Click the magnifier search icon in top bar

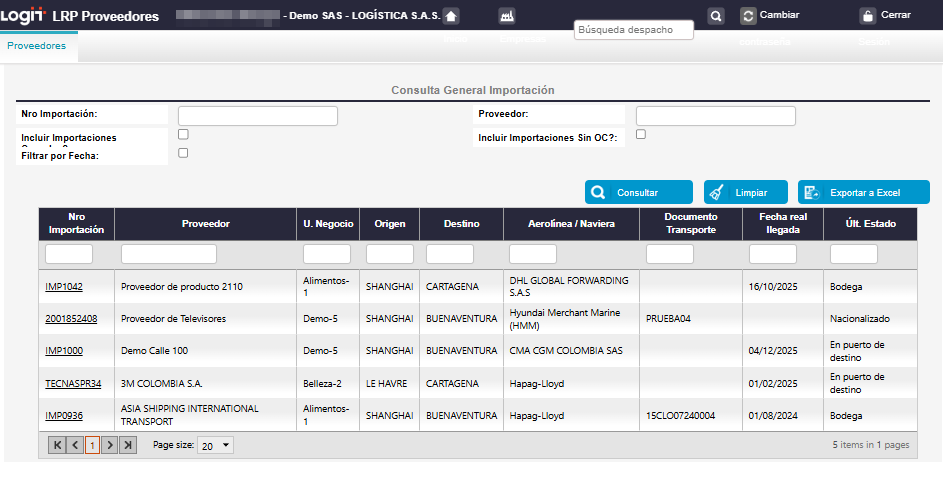(716, 16)
